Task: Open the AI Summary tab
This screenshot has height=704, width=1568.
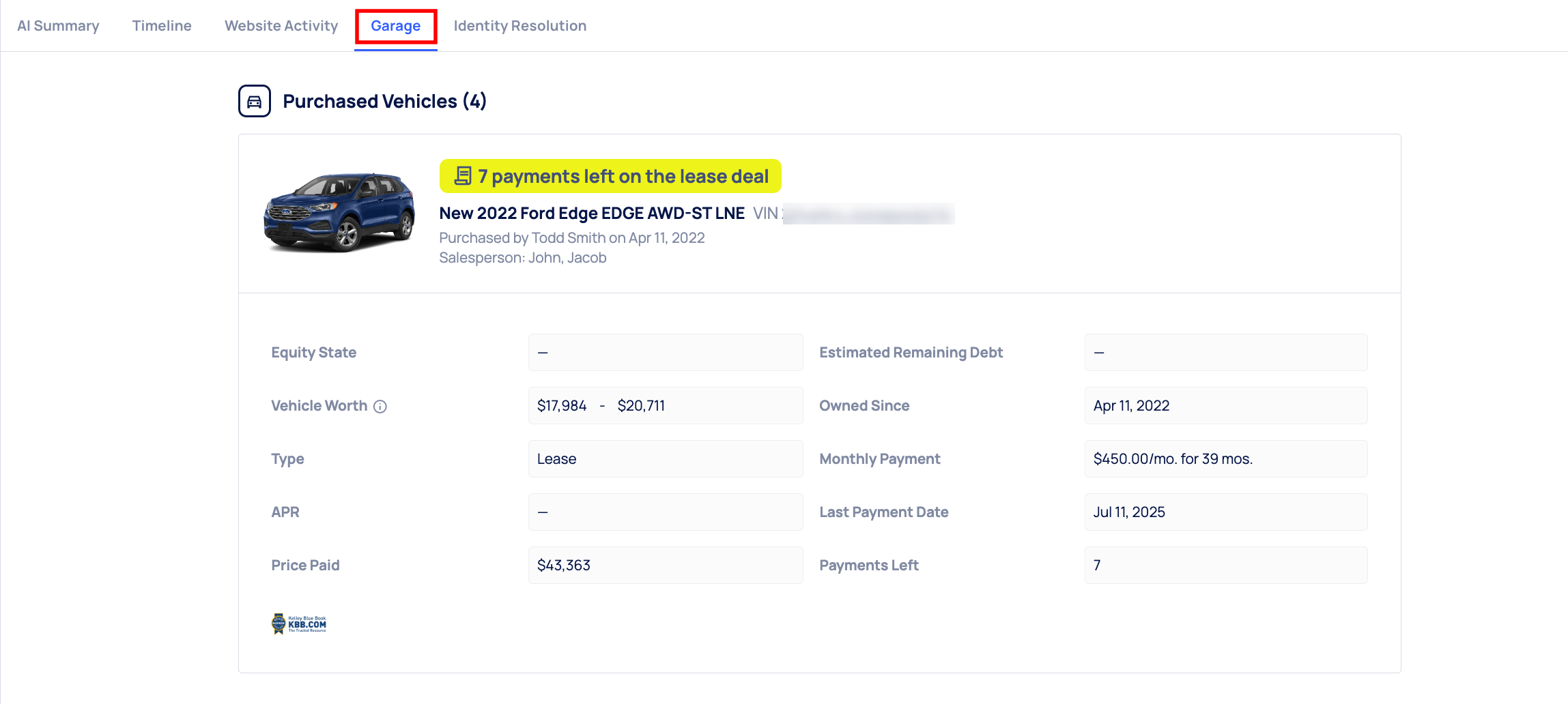Action: (58, 26)
